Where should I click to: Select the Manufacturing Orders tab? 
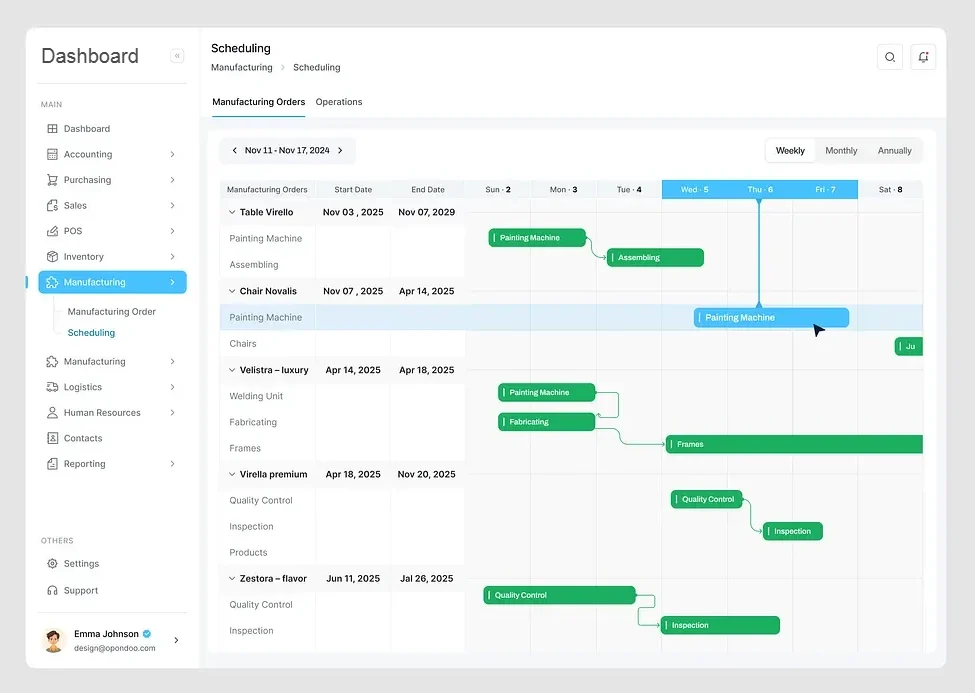click(258, 102)
